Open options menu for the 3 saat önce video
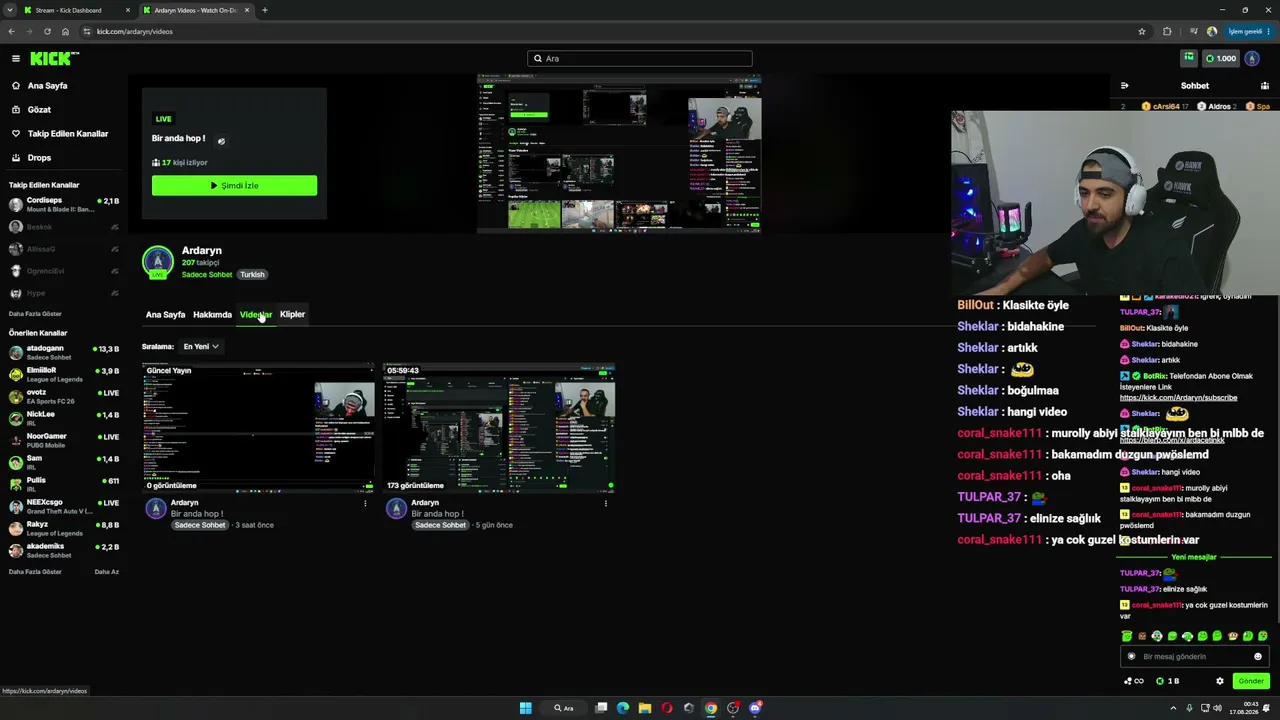Screen dimensions: 1280x720 point(365,503)
